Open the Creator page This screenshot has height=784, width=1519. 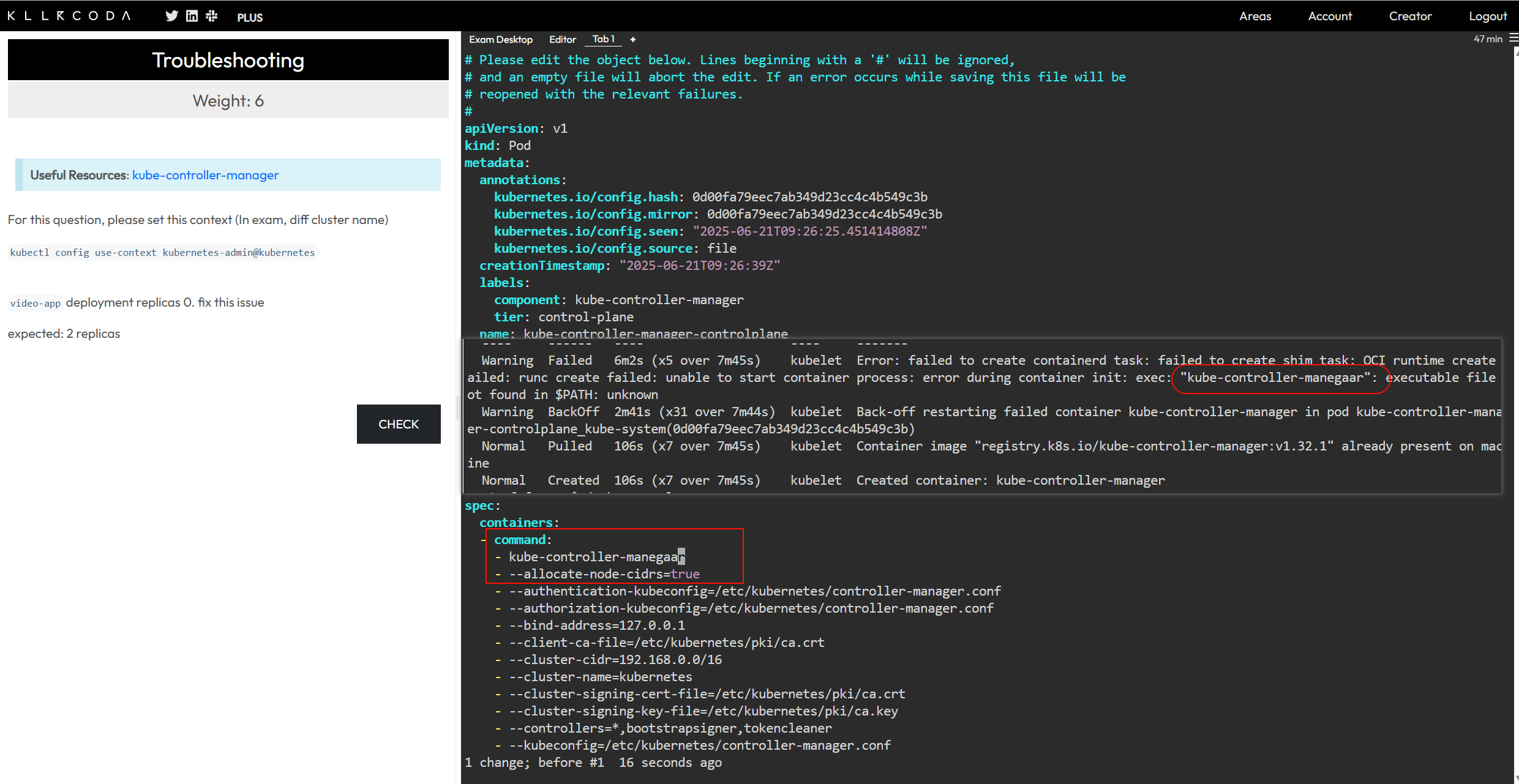1409,17
